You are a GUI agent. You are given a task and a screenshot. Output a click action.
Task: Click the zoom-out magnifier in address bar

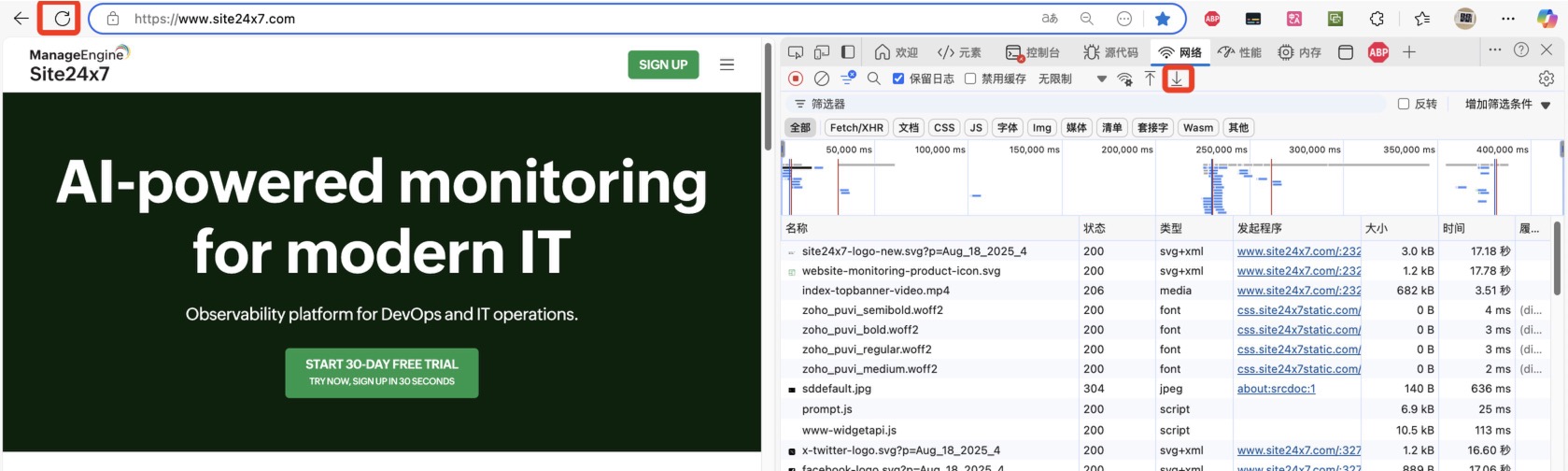click(1087, 18)
